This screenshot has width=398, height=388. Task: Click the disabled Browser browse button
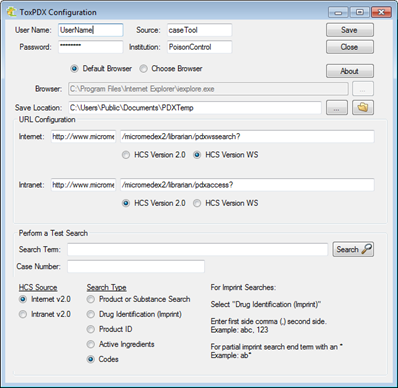pos(363,89)
